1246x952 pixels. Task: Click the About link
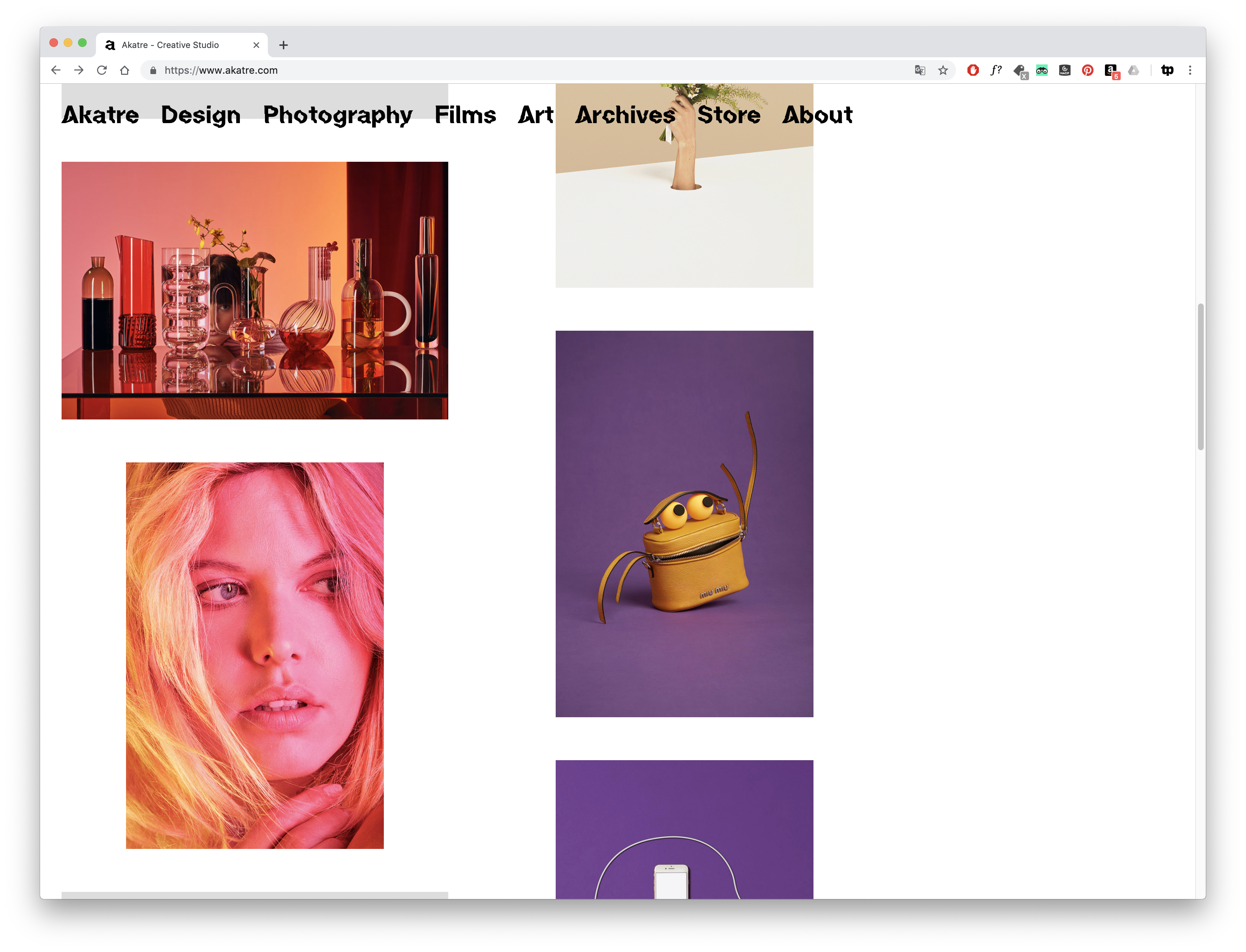pyautogui.click(x=817, y=115)
